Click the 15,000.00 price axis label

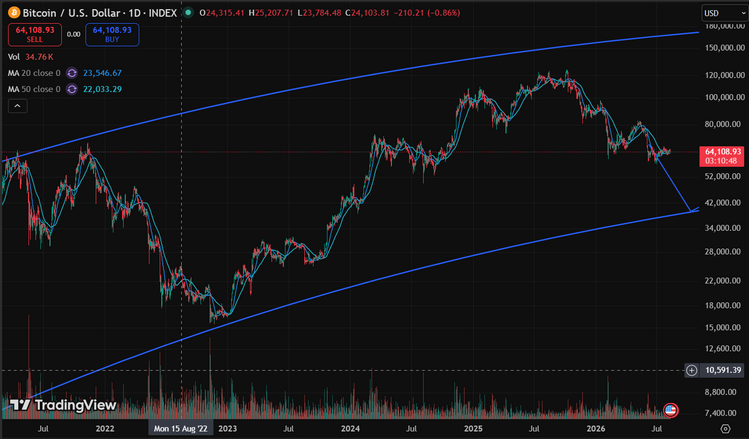click(x=725, y=328)
